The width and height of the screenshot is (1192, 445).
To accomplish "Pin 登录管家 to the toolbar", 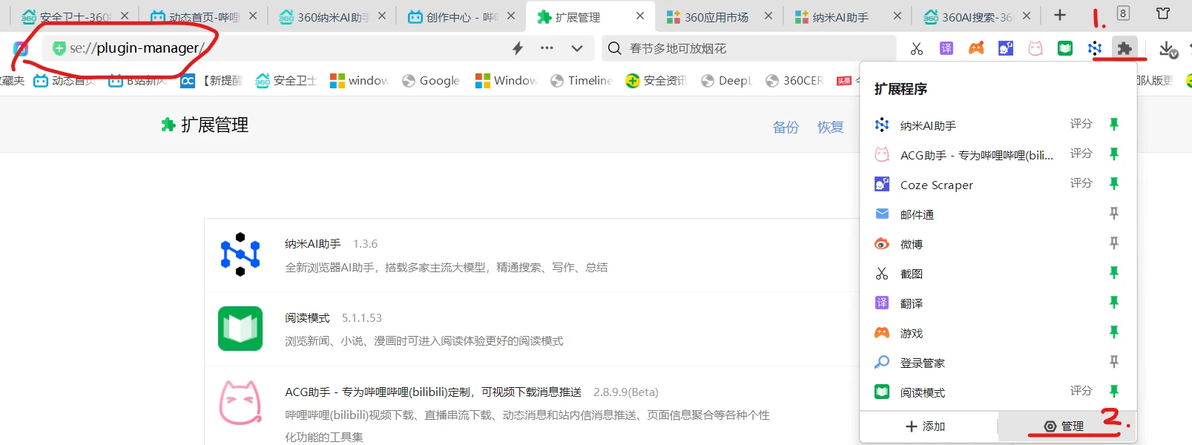I will [1114, 361].
